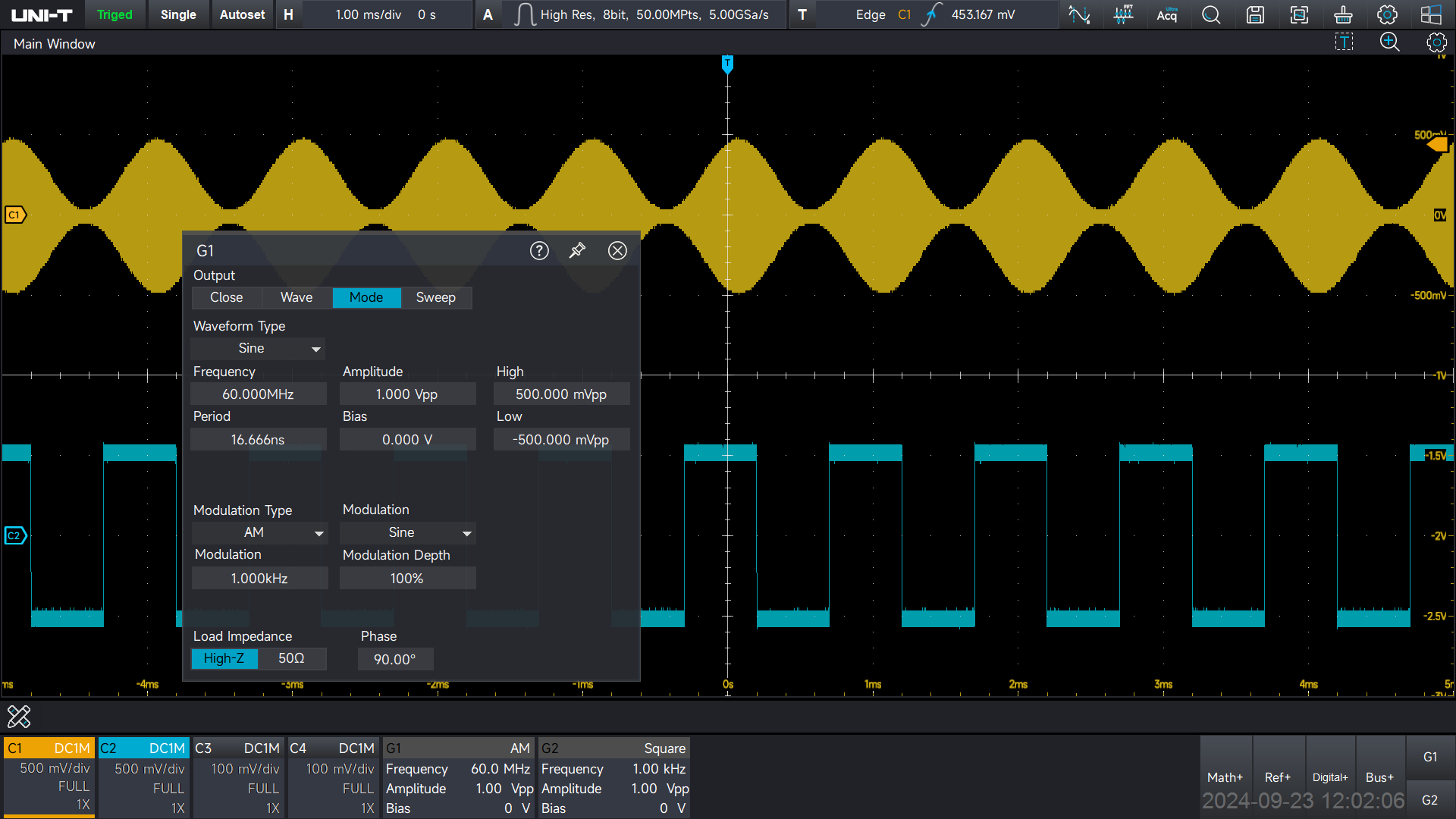The image size is (1456, 819).
Task: Click the Mode button in G1 panel
Action: [x=366, y=297]
